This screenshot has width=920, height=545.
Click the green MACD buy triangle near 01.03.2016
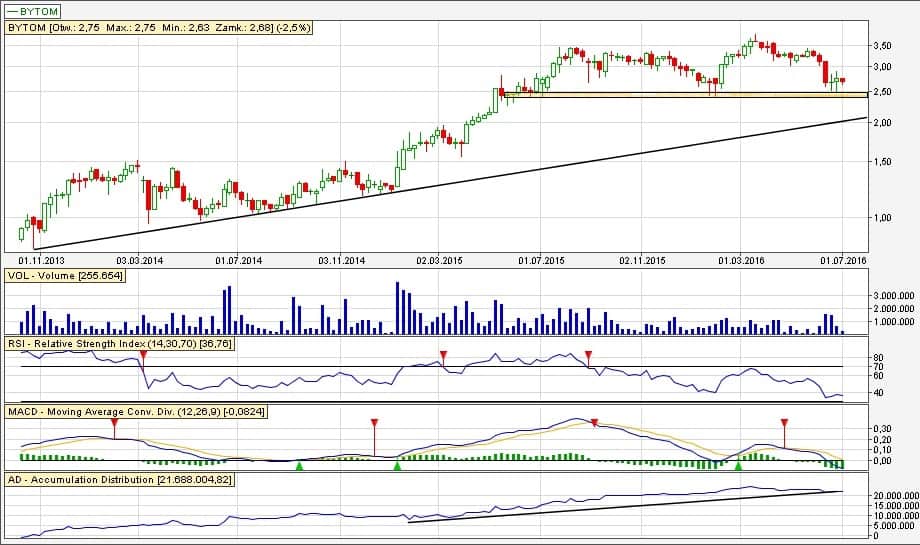pos(739,465)
